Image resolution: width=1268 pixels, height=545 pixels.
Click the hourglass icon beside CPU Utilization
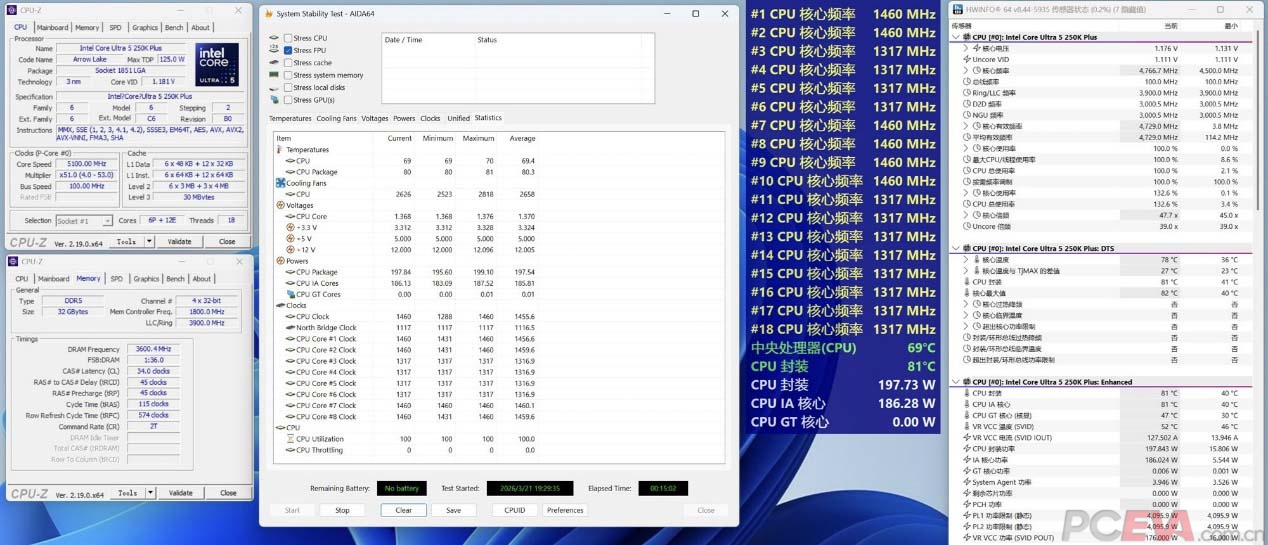tap(290, 439)
